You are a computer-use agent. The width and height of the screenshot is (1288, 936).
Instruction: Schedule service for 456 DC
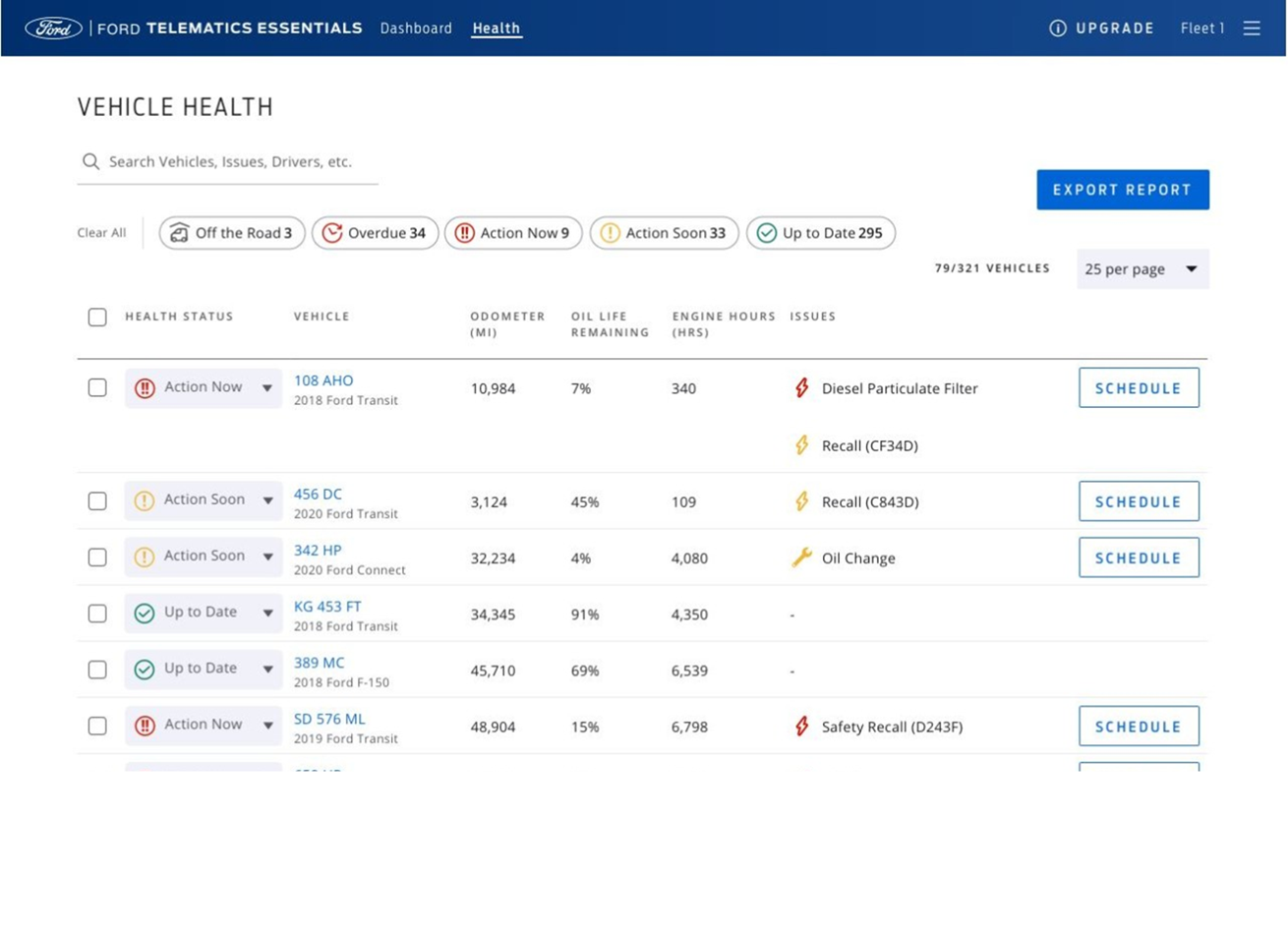tap(1139, 501)
